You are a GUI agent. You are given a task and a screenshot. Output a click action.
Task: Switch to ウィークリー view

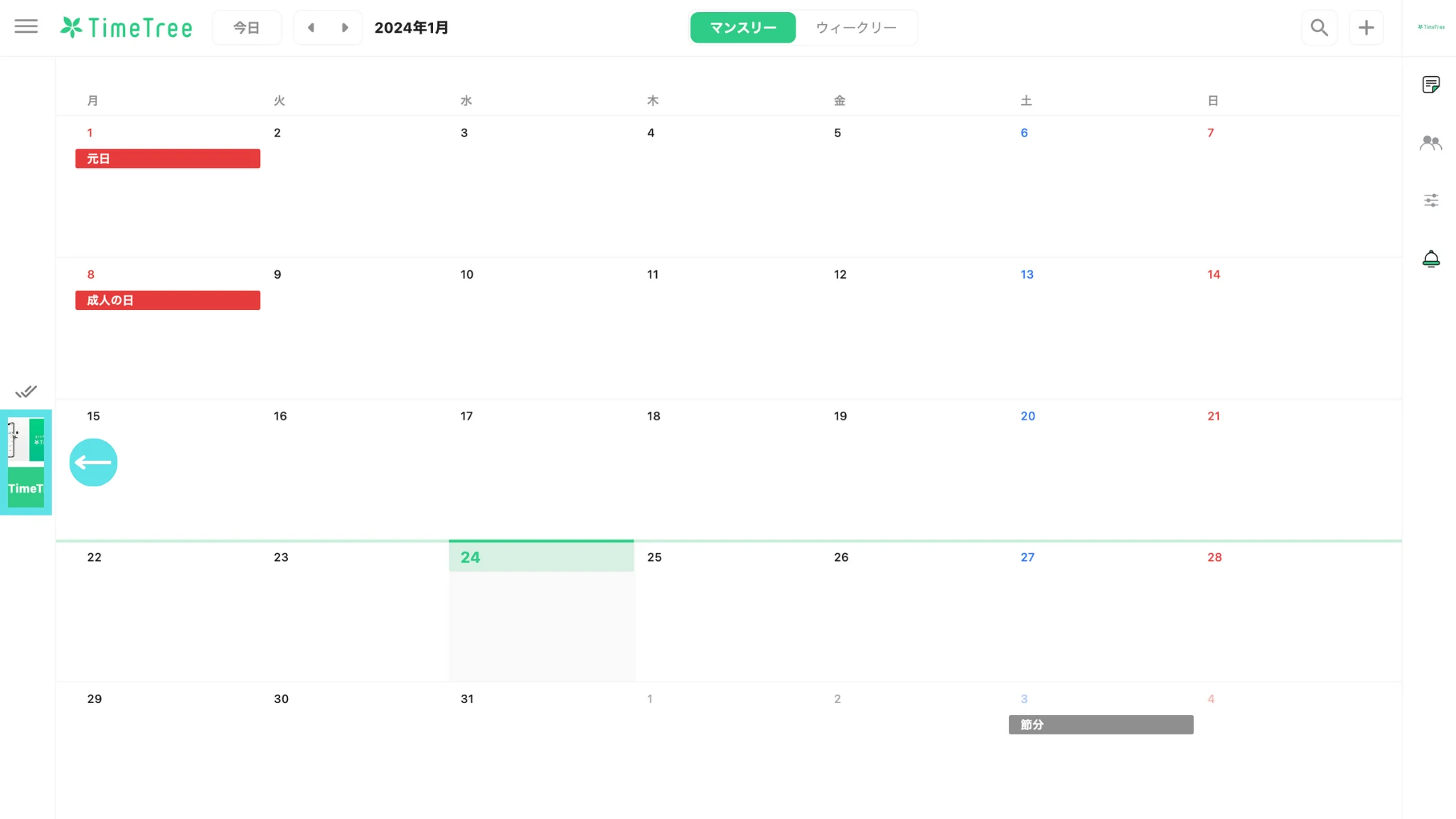pos(856,28)
